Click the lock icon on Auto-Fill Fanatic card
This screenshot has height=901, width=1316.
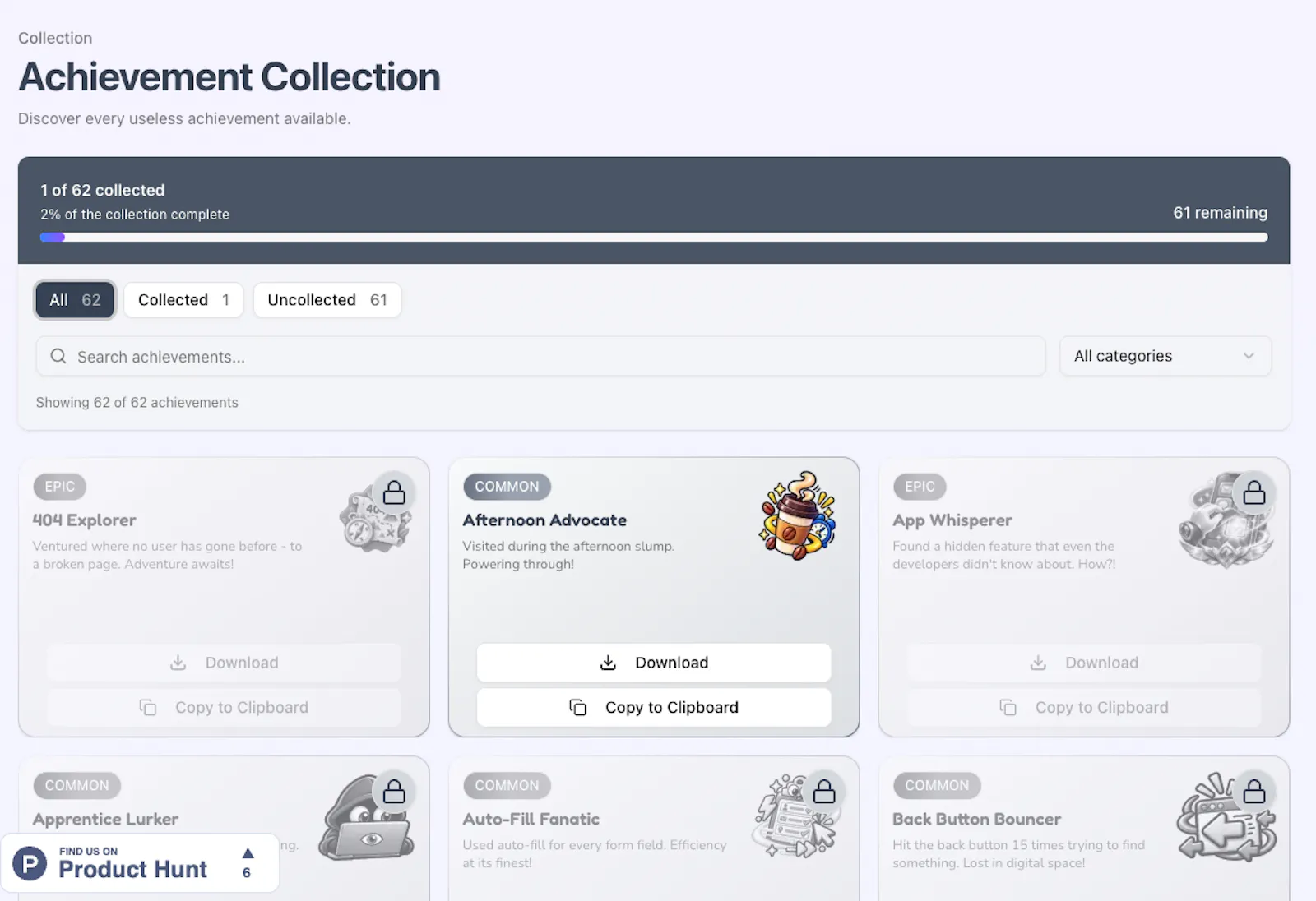824,792
